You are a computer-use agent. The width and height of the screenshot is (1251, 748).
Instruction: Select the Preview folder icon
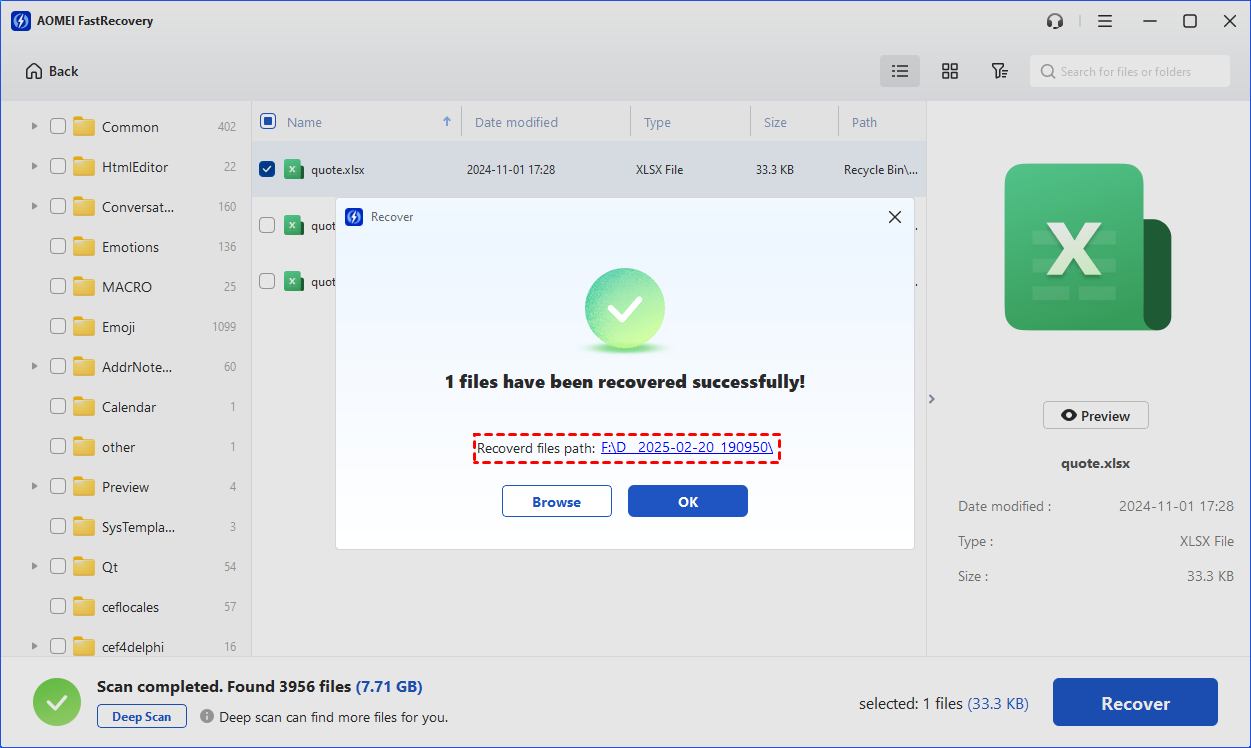coord(84,486)
